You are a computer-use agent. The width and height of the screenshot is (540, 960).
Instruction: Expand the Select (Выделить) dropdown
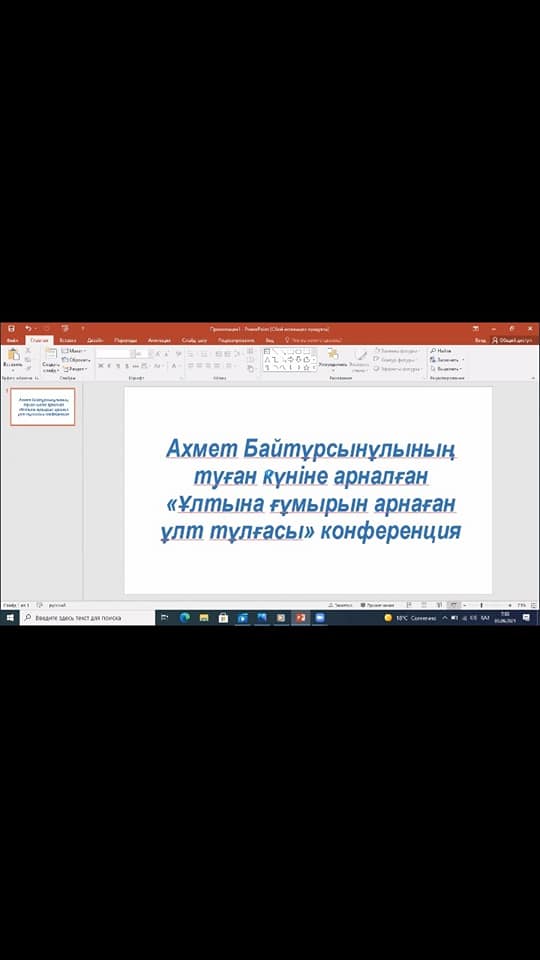[446, 369]
